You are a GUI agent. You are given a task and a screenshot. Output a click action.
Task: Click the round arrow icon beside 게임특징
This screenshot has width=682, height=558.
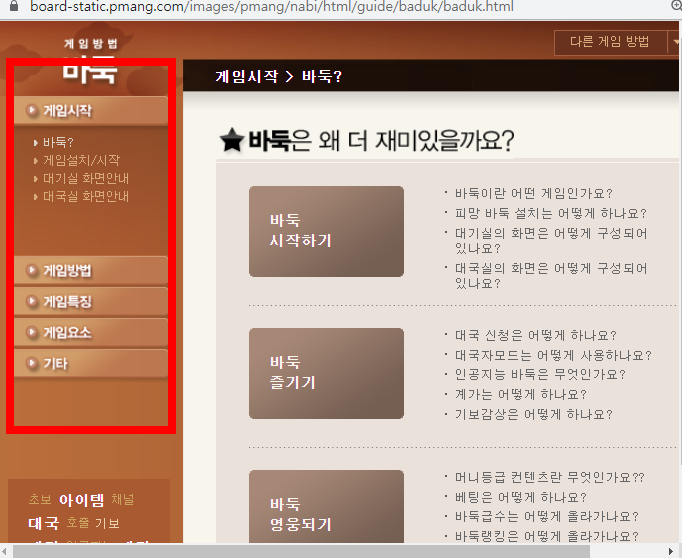point(32,301)
